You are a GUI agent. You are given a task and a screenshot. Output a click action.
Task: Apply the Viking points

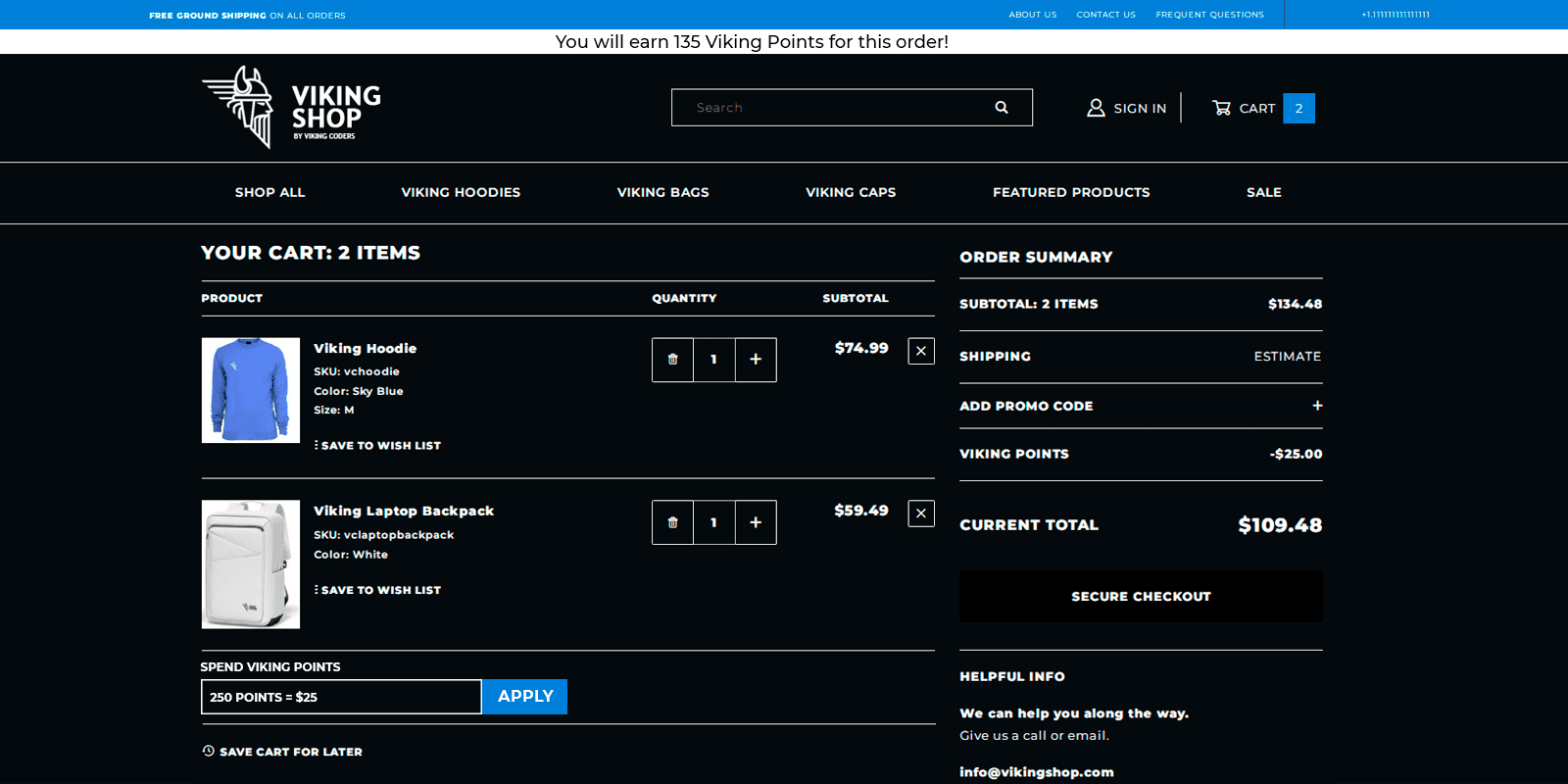(x=525, y=697)
